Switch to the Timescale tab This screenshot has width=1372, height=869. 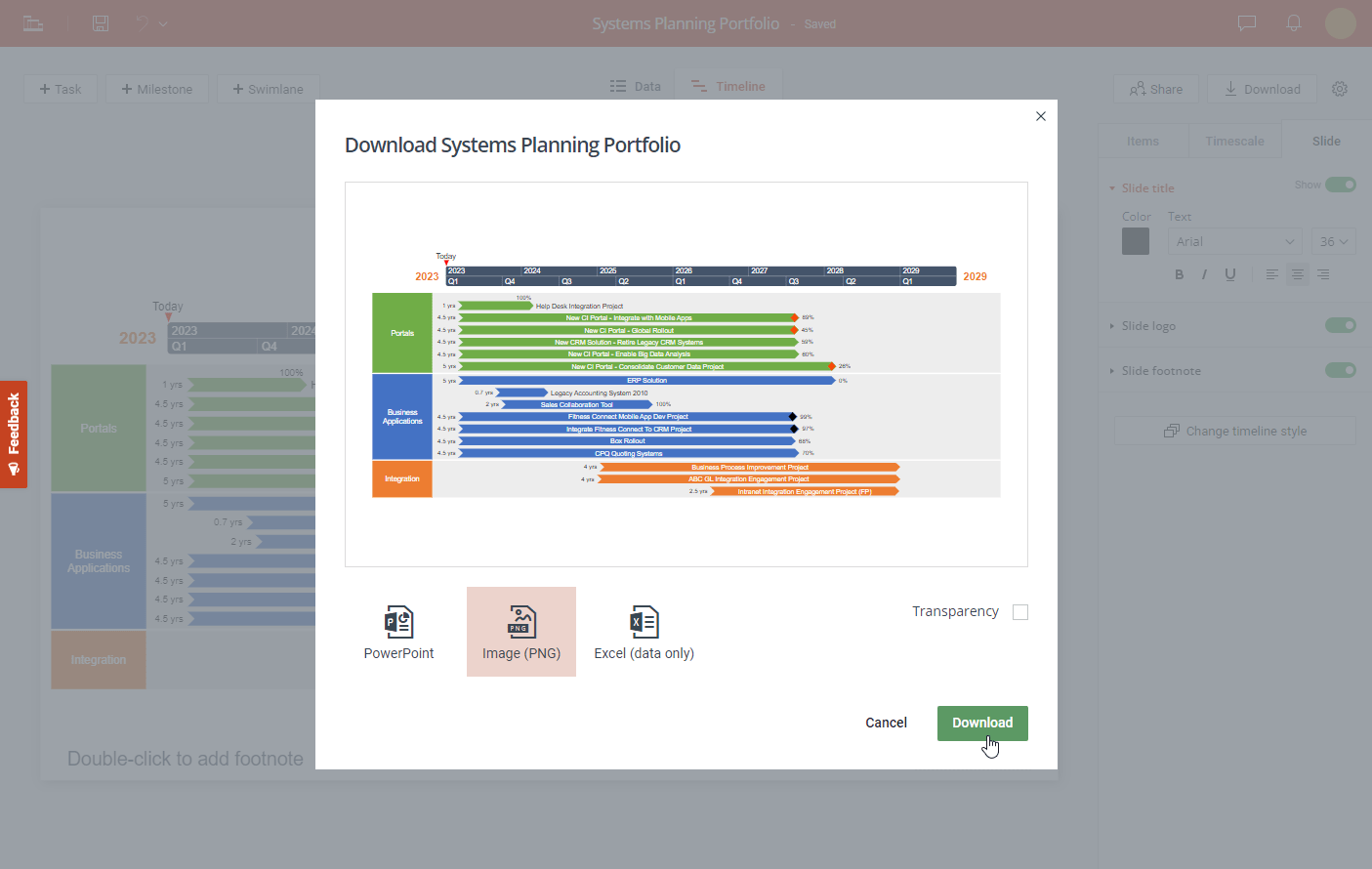click(x=1235, y=140)
